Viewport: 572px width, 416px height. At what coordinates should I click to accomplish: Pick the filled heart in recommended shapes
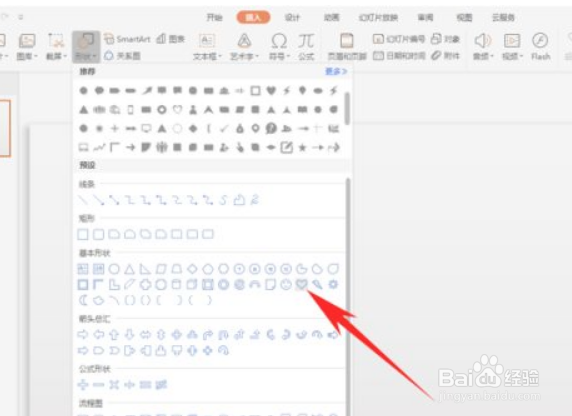tap(271, 90)
